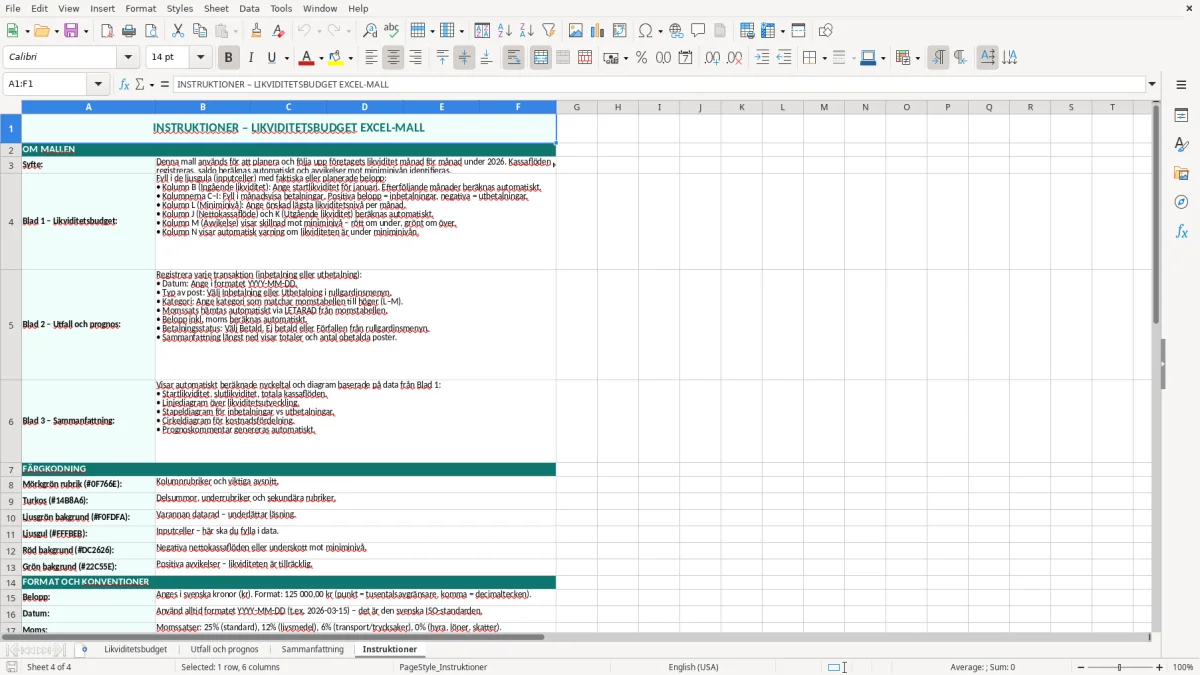The width and height of the screenshot is (1200, 675).
Task: Open the Data menu
Action: (x=249, y=8)
